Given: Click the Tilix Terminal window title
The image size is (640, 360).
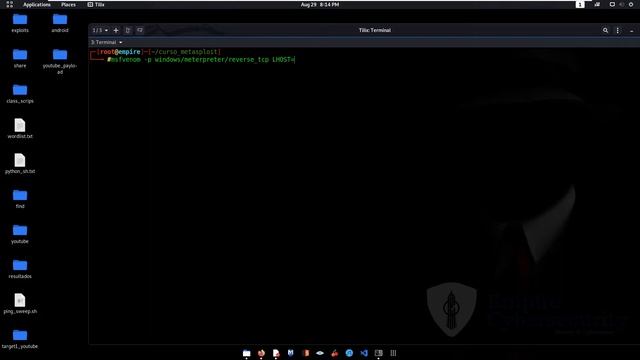Looking at the screenshot, I should [375, 30].
